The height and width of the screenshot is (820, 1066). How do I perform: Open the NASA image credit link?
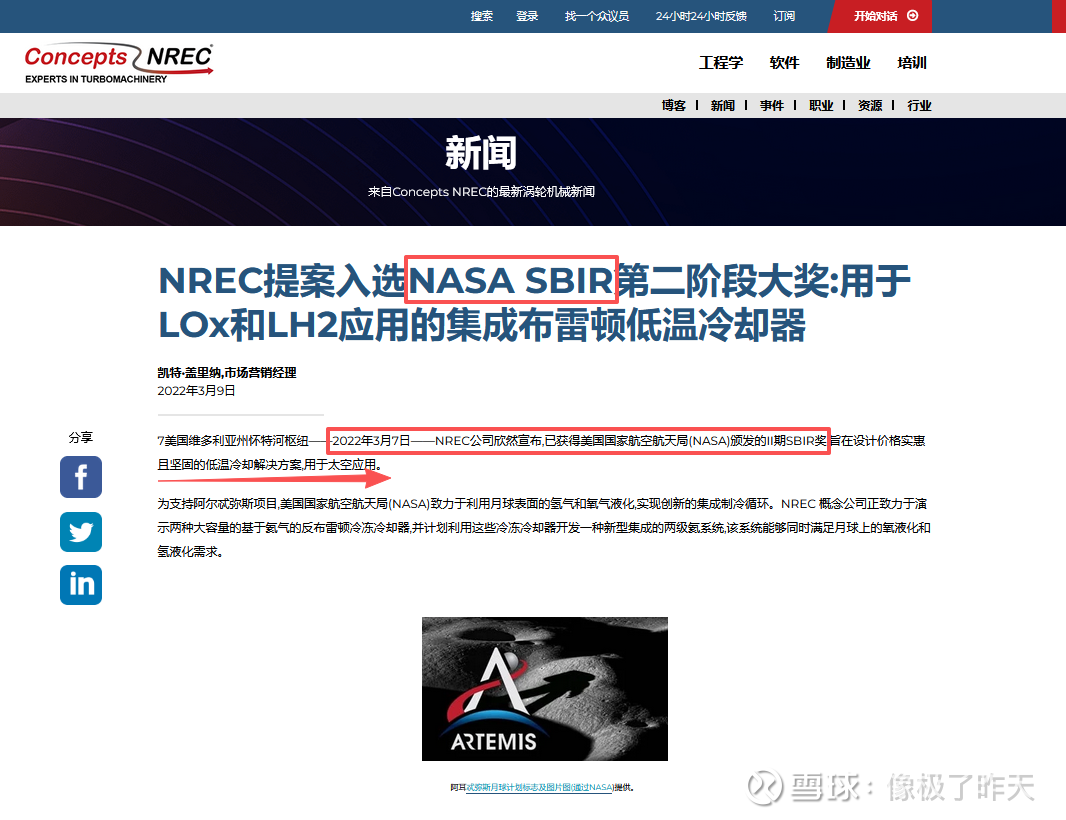[x=540, y=787]
